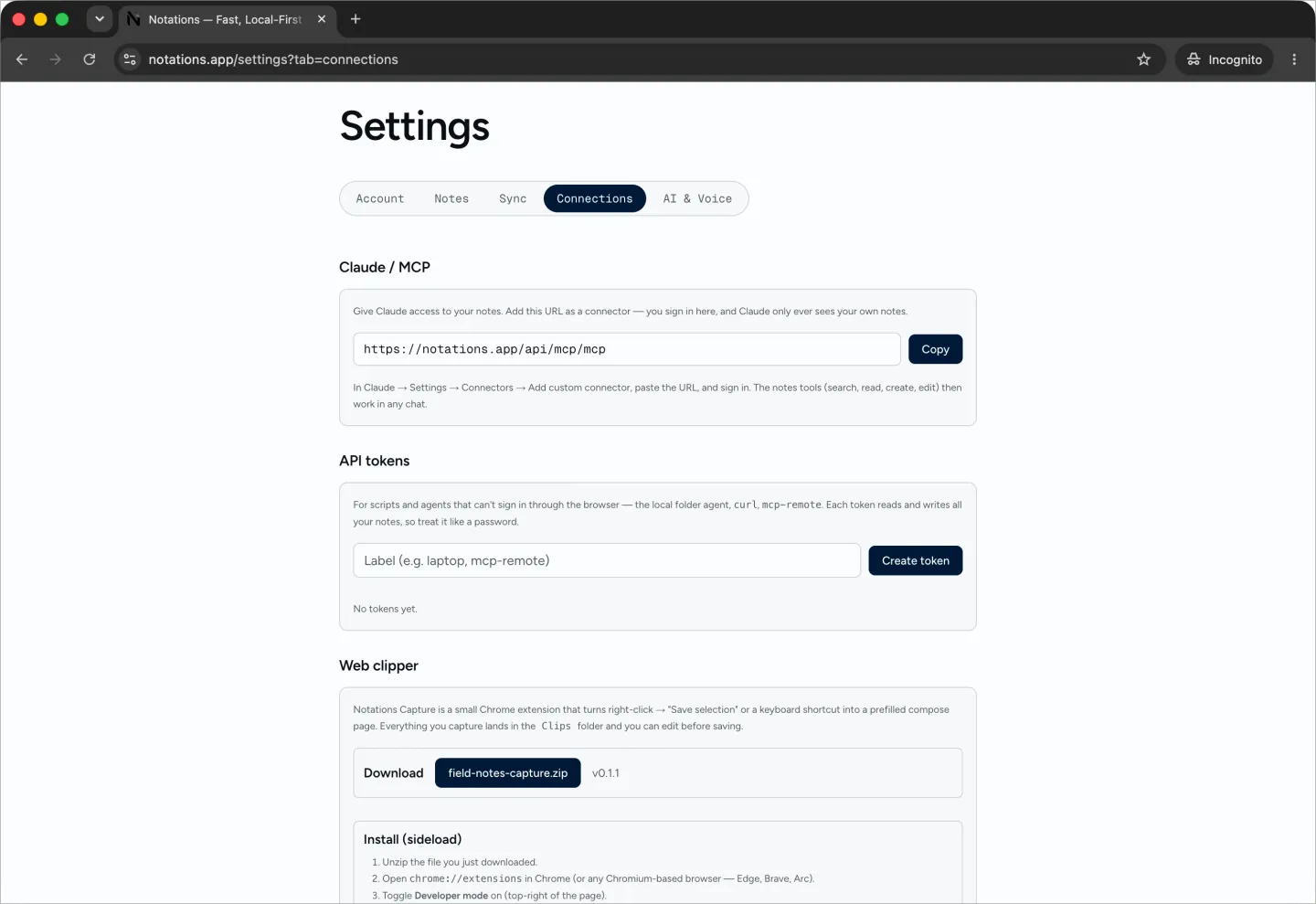Open the Sync settings tab
Image resolution: width=1316 pixels, height=904 pixels.
tap(513, 198)
